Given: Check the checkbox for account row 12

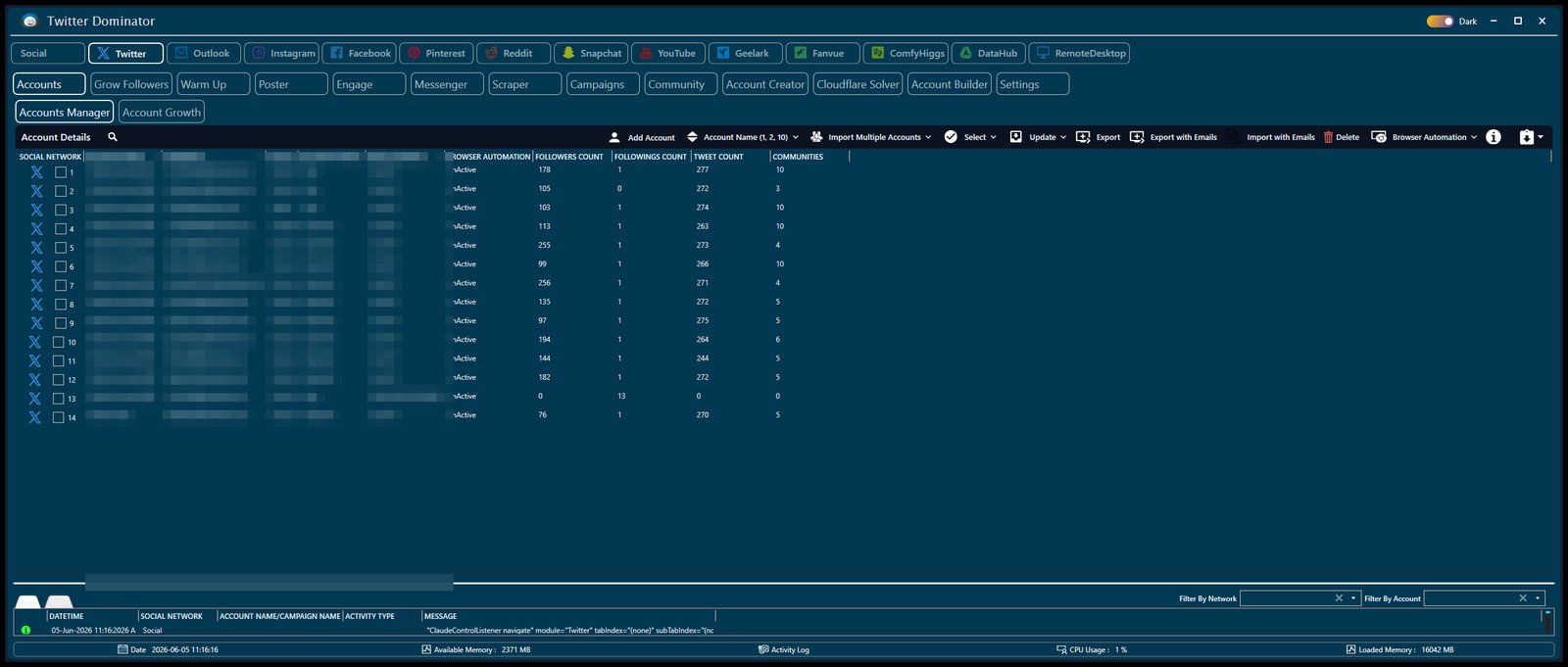Looking at the screenshot, I should (x=58, y=380).
